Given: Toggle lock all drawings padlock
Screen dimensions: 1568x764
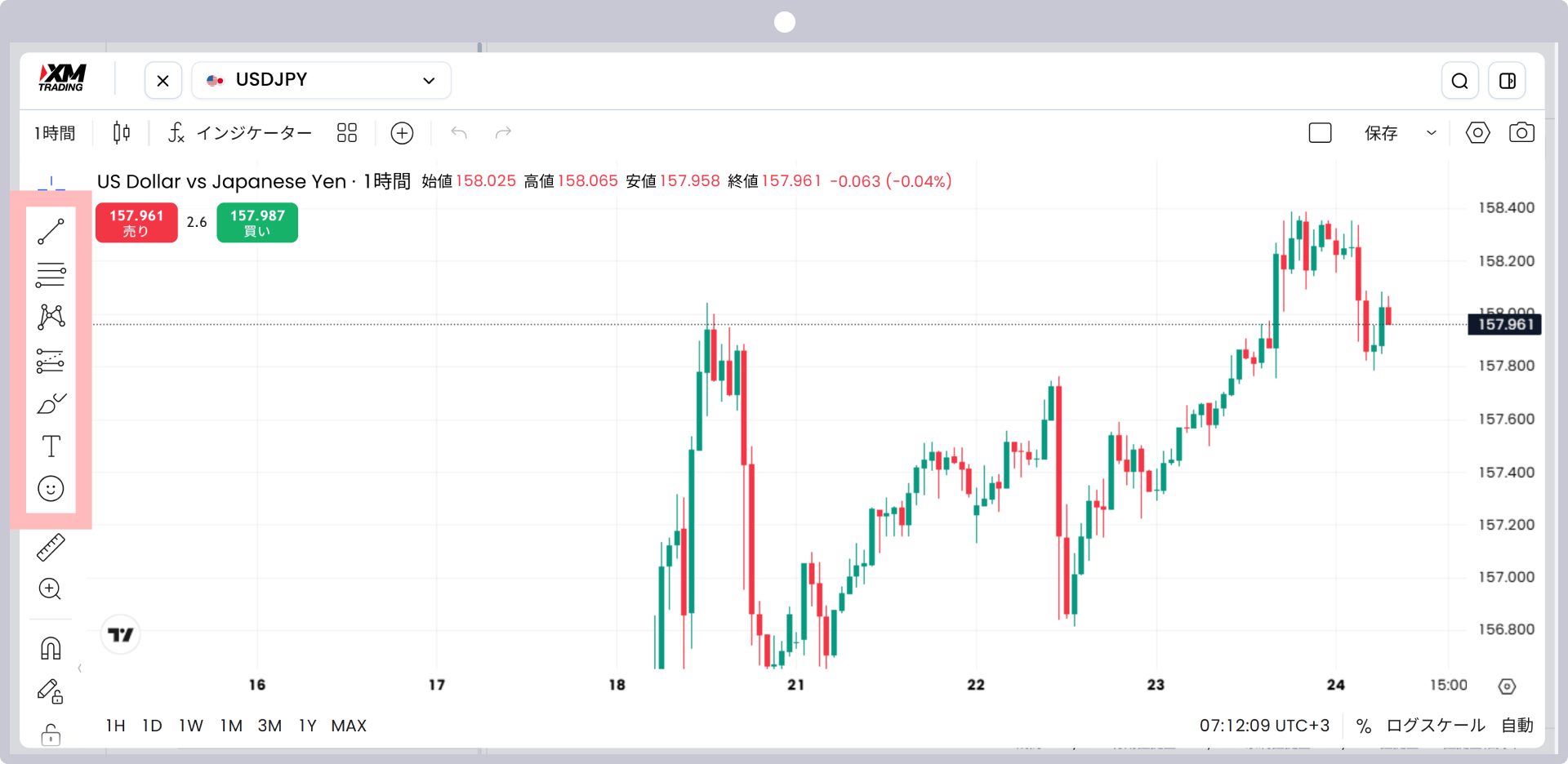Looking at the screenshot, I should pos(51,735).
